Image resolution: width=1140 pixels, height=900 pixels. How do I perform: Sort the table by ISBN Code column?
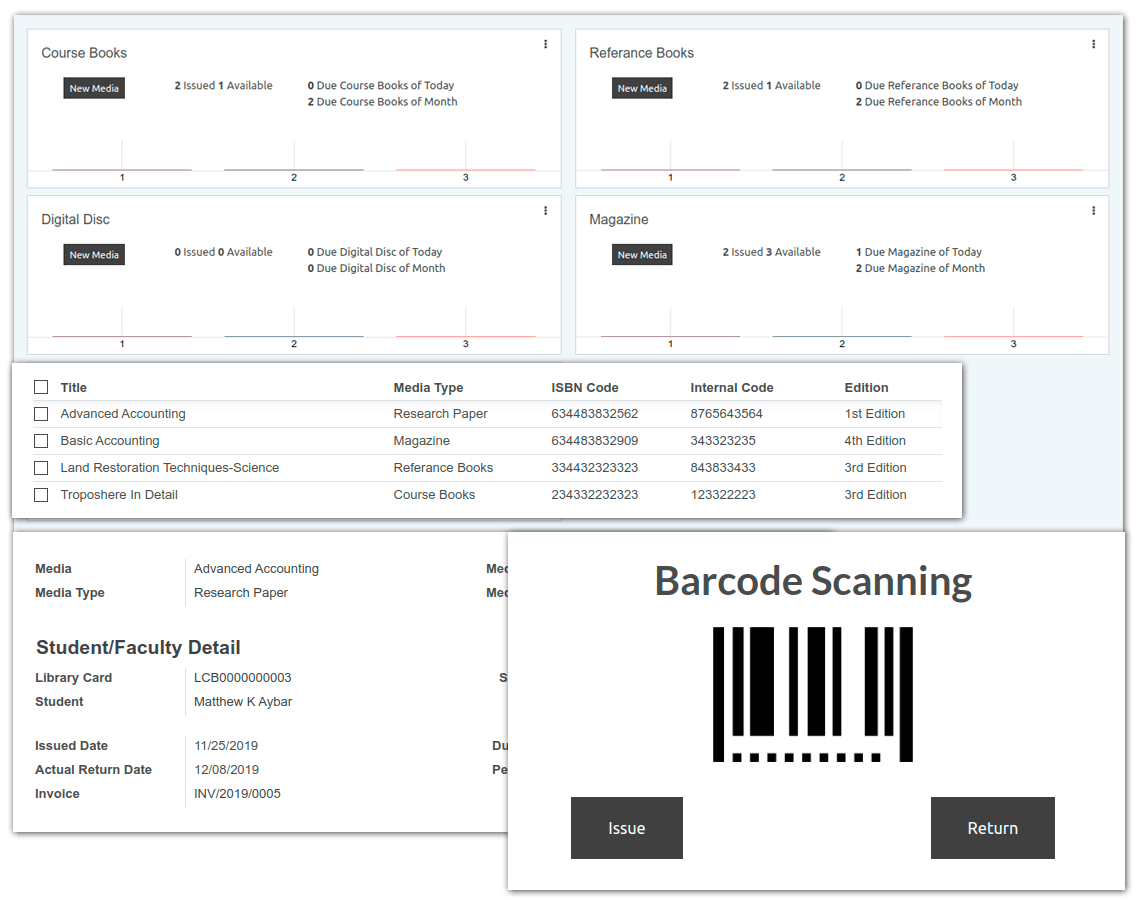585,387
